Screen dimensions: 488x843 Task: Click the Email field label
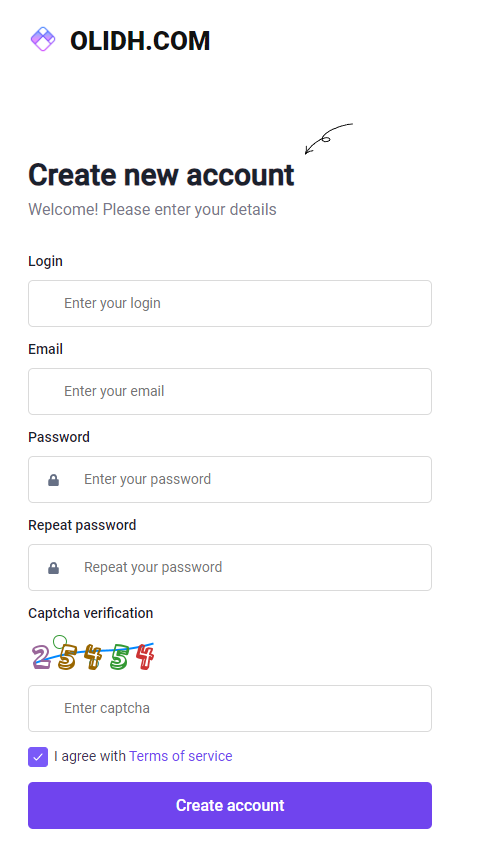coord(46,349)
